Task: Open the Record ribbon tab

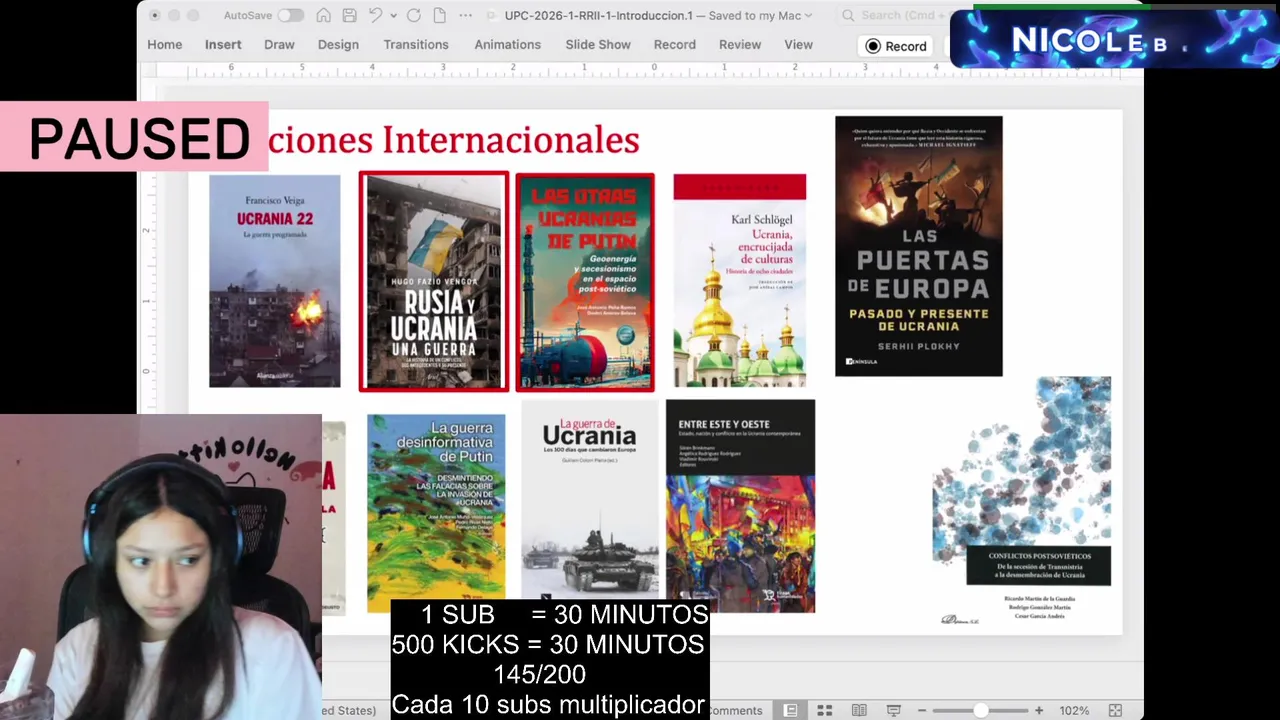Action: point(675,45)
